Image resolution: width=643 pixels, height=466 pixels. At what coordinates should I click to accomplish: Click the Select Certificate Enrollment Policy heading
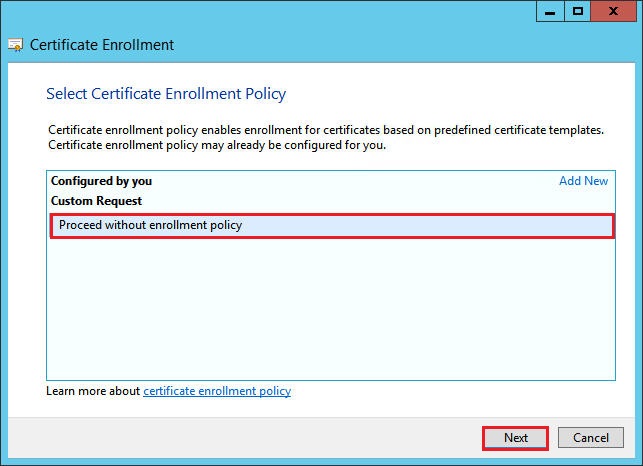coord(166,94)
